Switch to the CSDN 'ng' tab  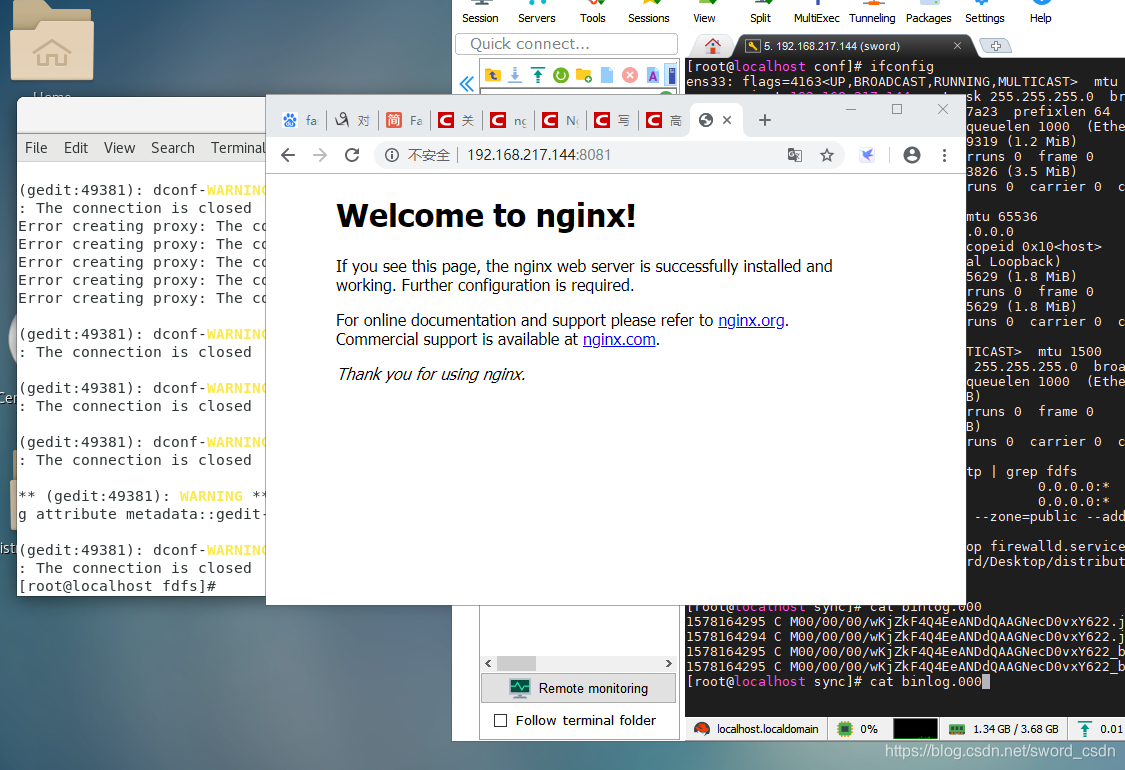509,121
